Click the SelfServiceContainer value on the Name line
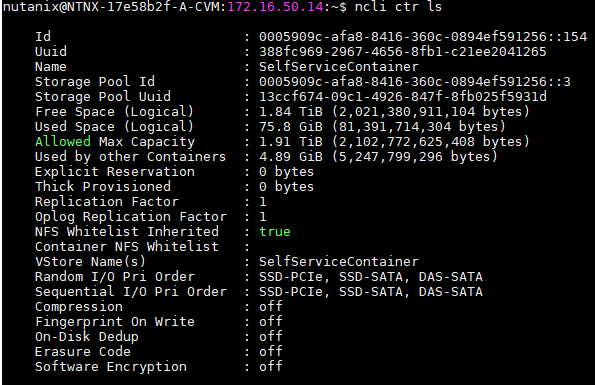 (338, 67)
